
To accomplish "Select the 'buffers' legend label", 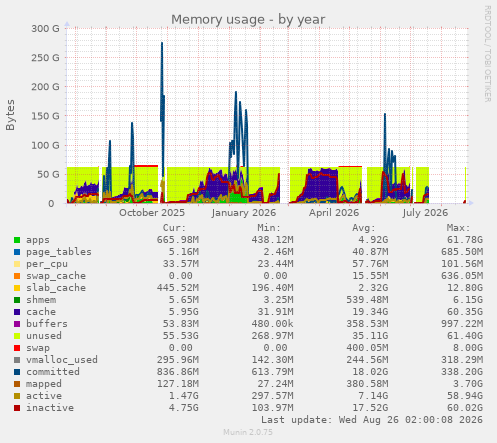I will tap(47, 324).
